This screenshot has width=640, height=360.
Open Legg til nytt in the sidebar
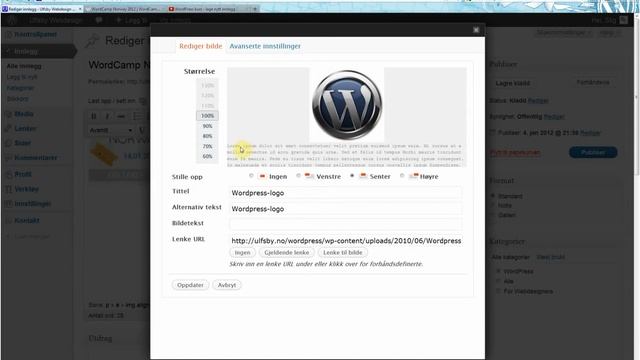tap(21, 77)
